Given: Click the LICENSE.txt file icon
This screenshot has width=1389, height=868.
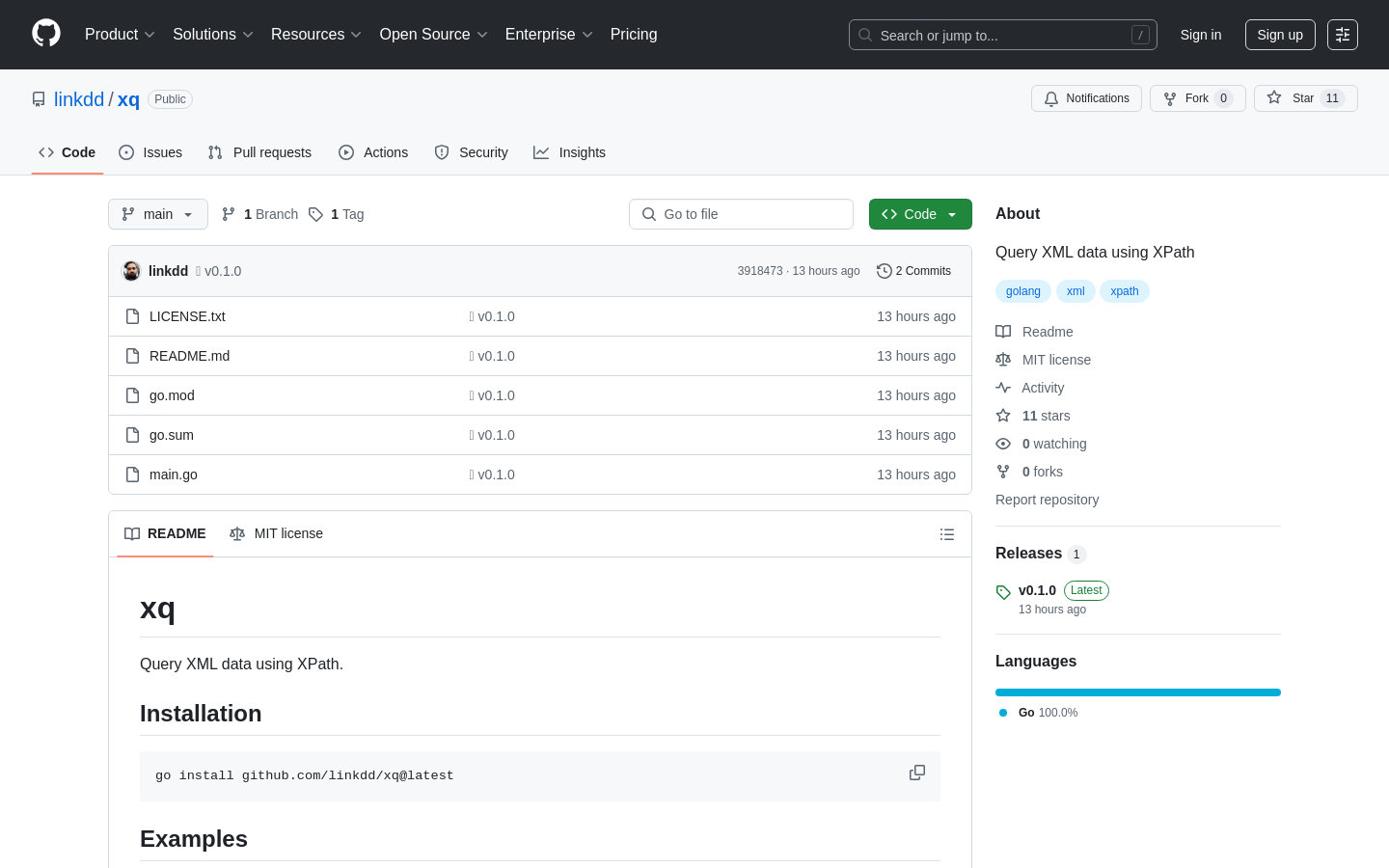Looking at the screenshot, I should [x=133, y=316].
